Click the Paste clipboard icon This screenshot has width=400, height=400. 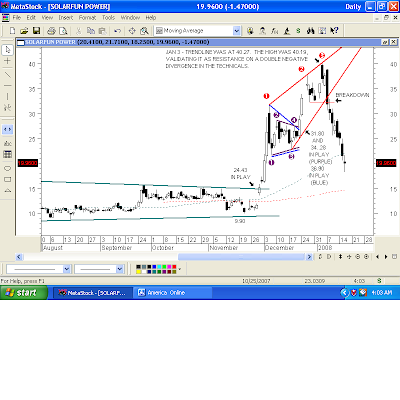coord(103,31)
